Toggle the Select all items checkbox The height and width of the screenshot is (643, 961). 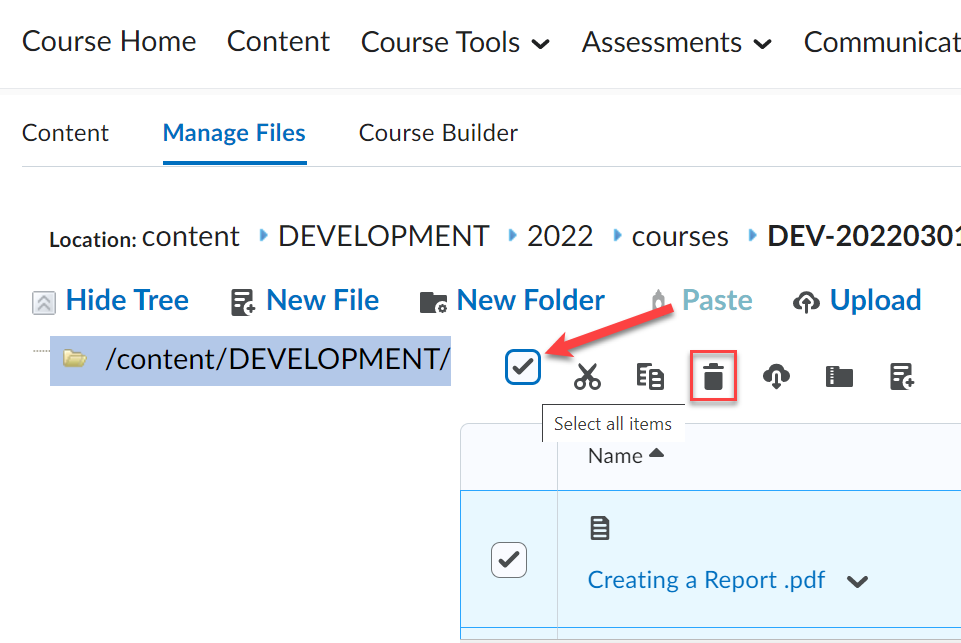click(x=523, y=367)
